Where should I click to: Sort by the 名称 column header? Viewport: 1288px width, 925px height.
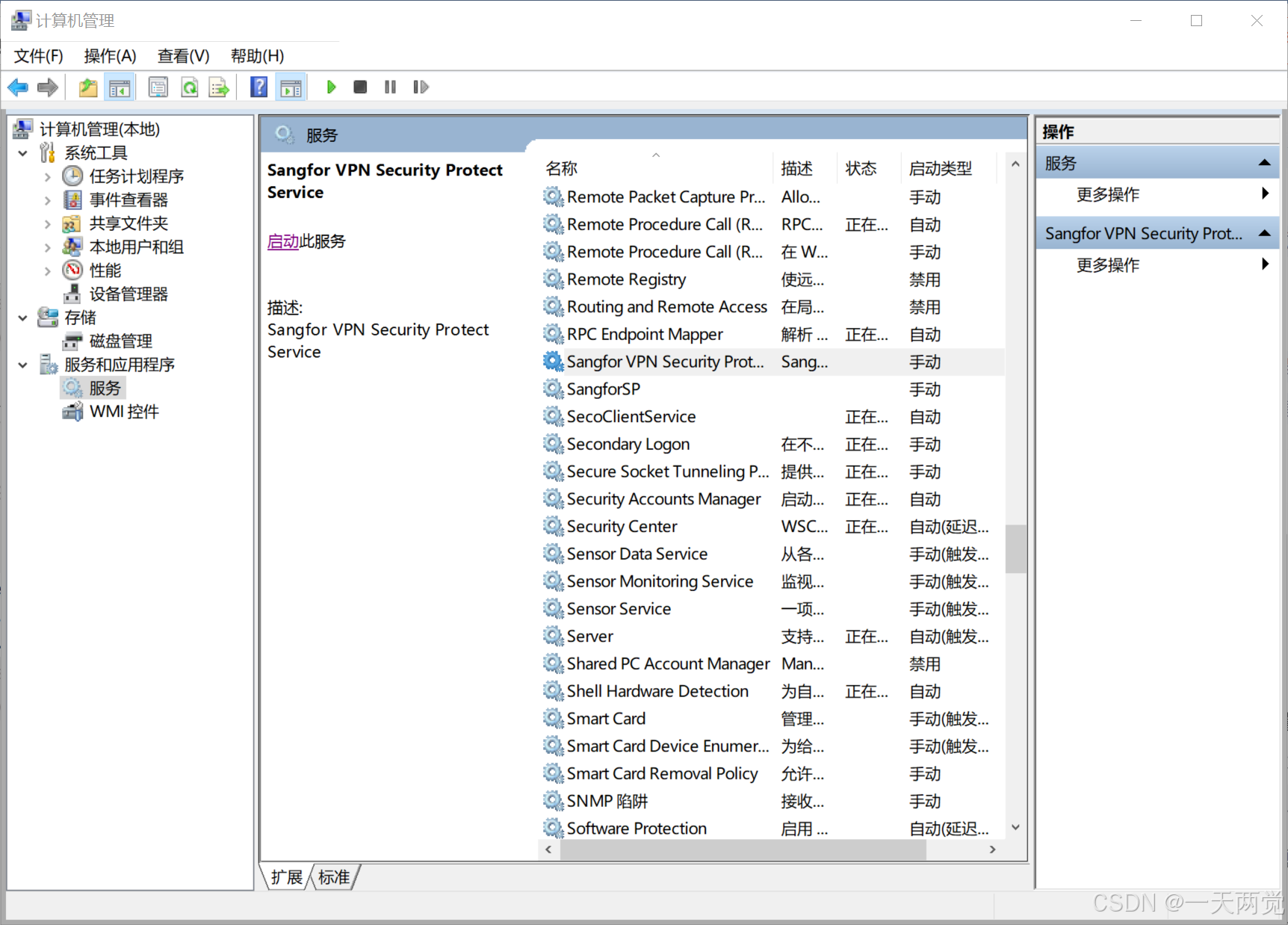(x=656, y=168)
